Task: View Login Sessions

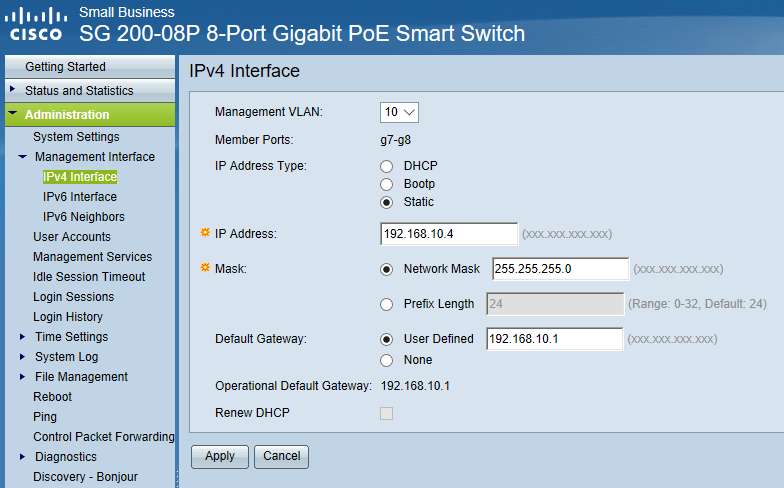Action: click(x=74, y=296)
